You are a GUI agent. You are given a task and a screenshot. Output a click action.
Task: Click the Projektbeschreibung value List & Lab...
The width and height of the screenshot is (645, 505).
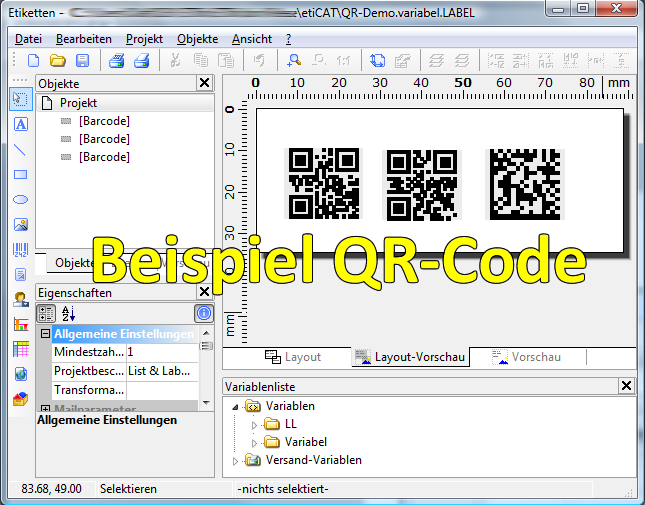tap(162, 371)
